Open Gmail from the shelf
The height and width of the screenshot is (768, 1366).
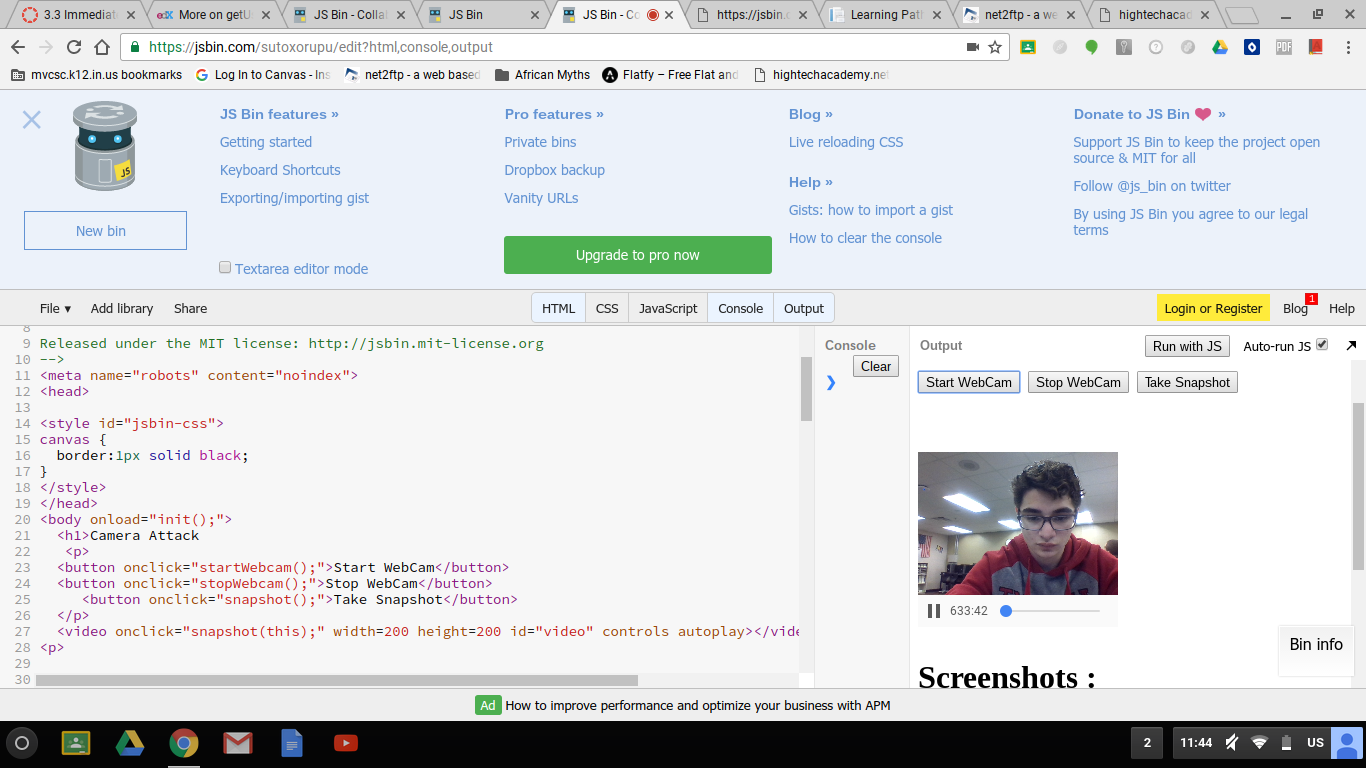tap(237, 743)
